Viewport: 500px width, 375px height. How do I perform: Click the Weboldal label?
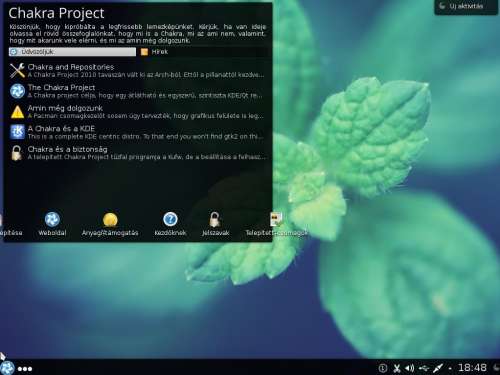pyautogui.click(x=52, y=233)
